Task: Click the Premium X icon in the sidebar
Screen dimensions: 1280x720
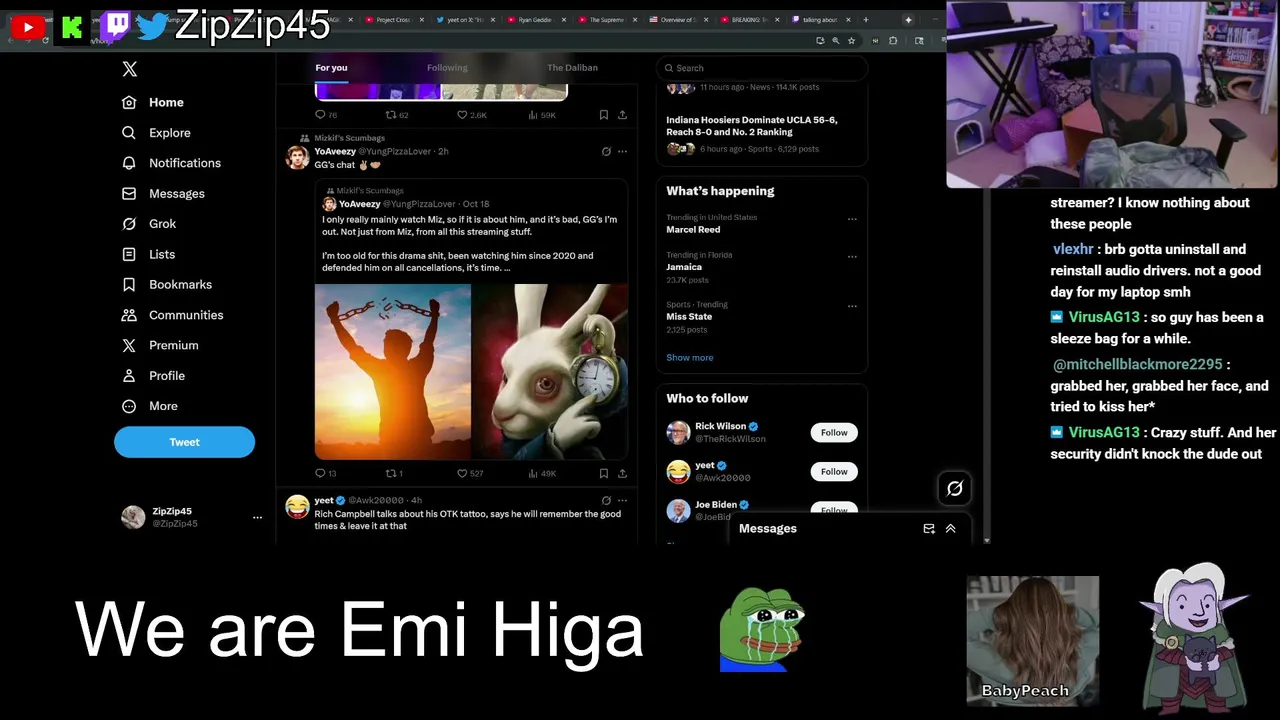Action: coord(129,345)
